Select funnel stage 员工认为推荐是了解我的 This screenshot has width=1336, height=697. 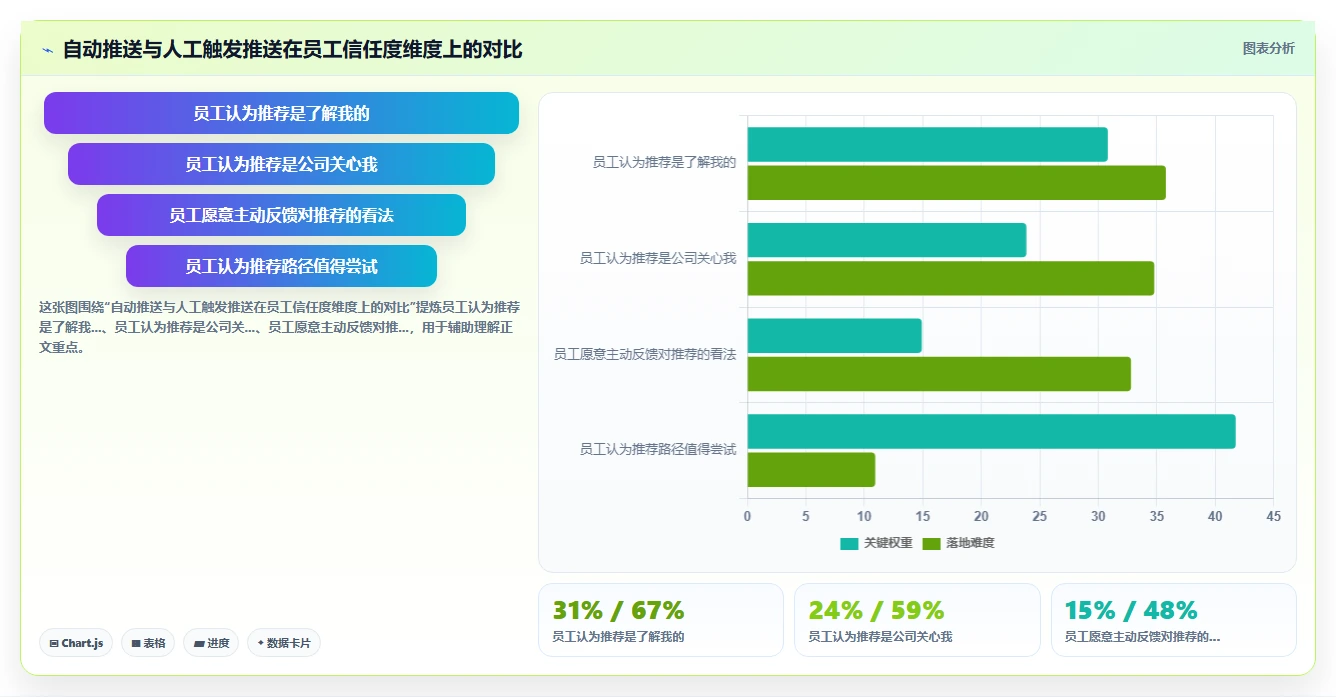coord(281,113)
